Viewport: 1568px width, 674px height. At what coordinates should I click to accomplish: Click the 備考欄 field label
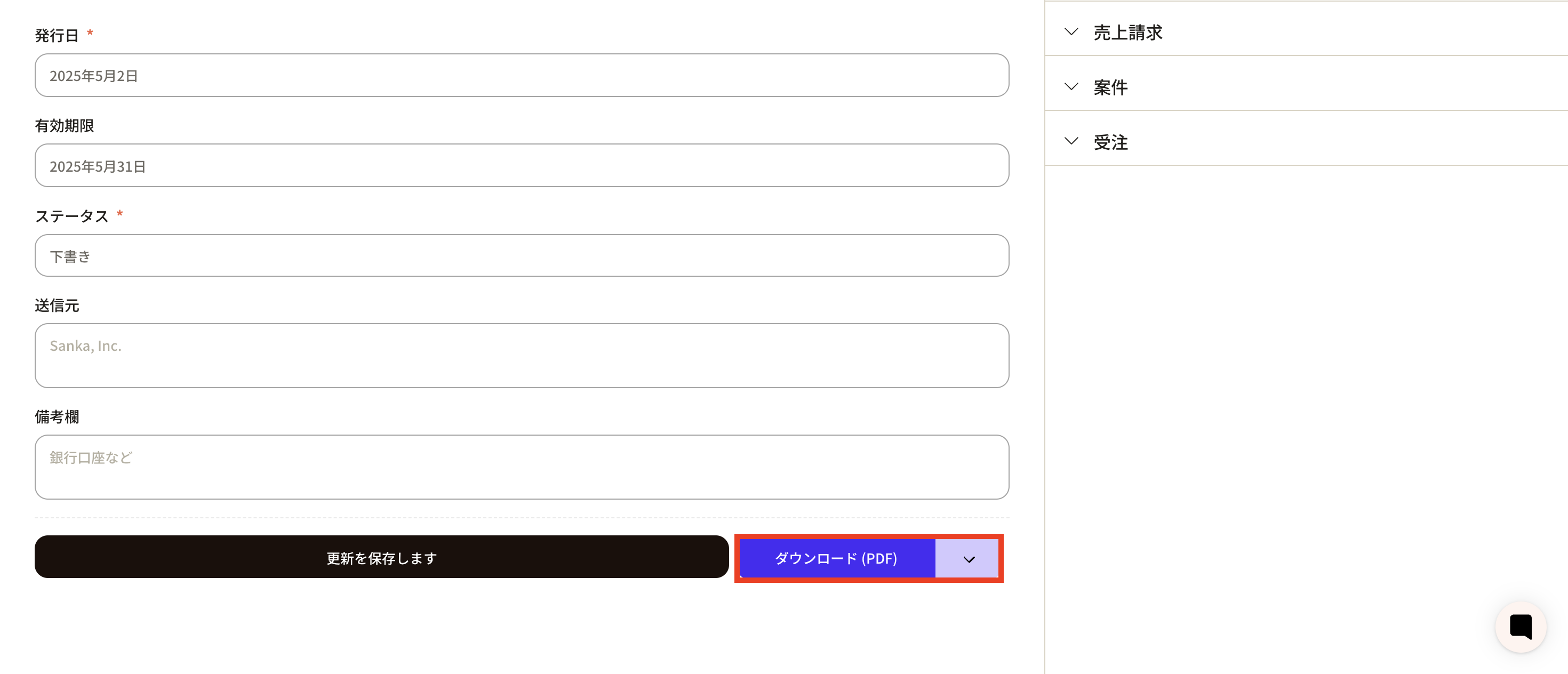click(57, 416)
